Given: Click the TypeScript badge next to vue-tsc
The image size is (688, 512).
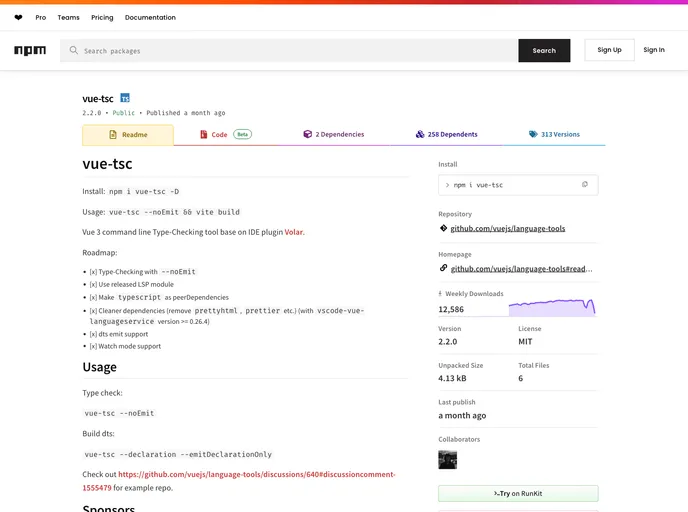Looking at the screenshot, I should (x=125, y=98).
